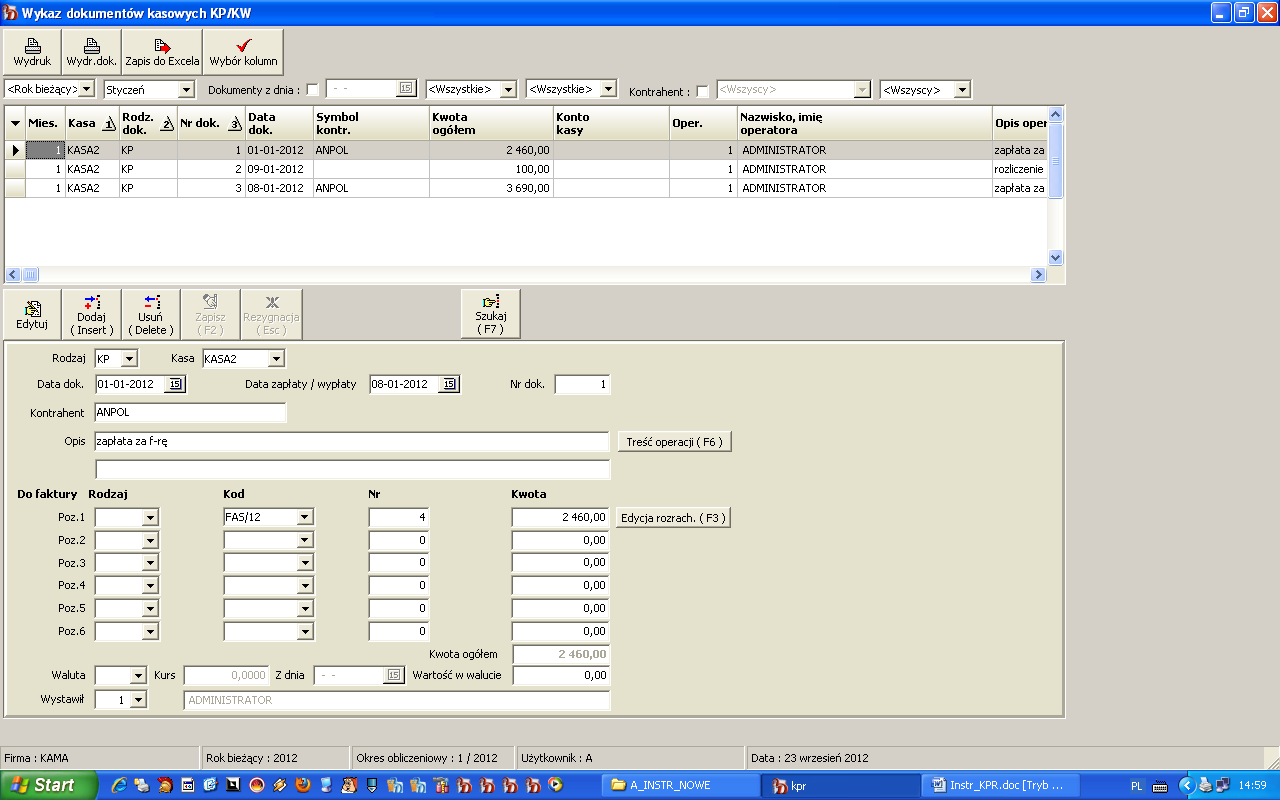Click grid corner triangle before Mies. header
Screen dimensions: 1280x800
(15, 124)
